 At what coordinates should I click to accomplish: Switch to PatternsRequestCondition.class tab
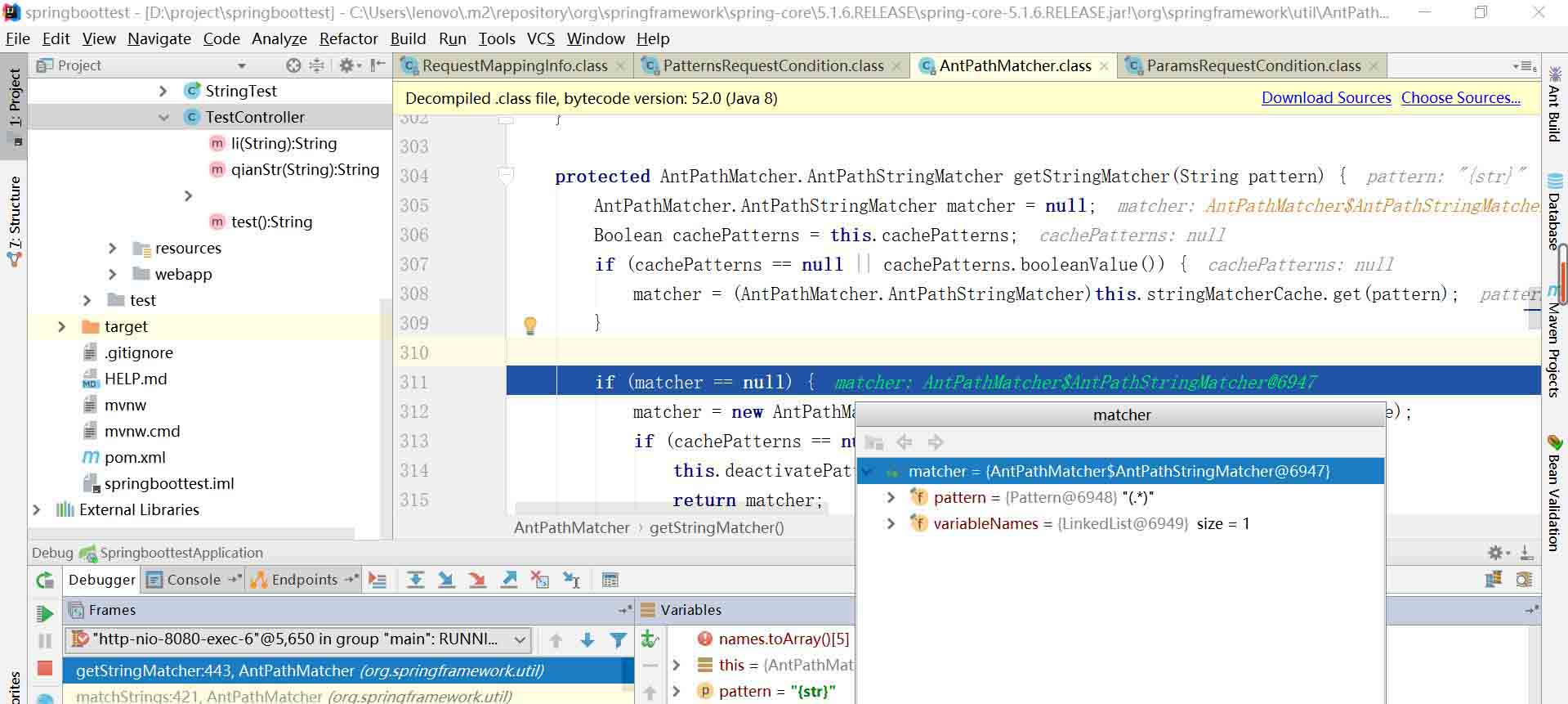773,65
